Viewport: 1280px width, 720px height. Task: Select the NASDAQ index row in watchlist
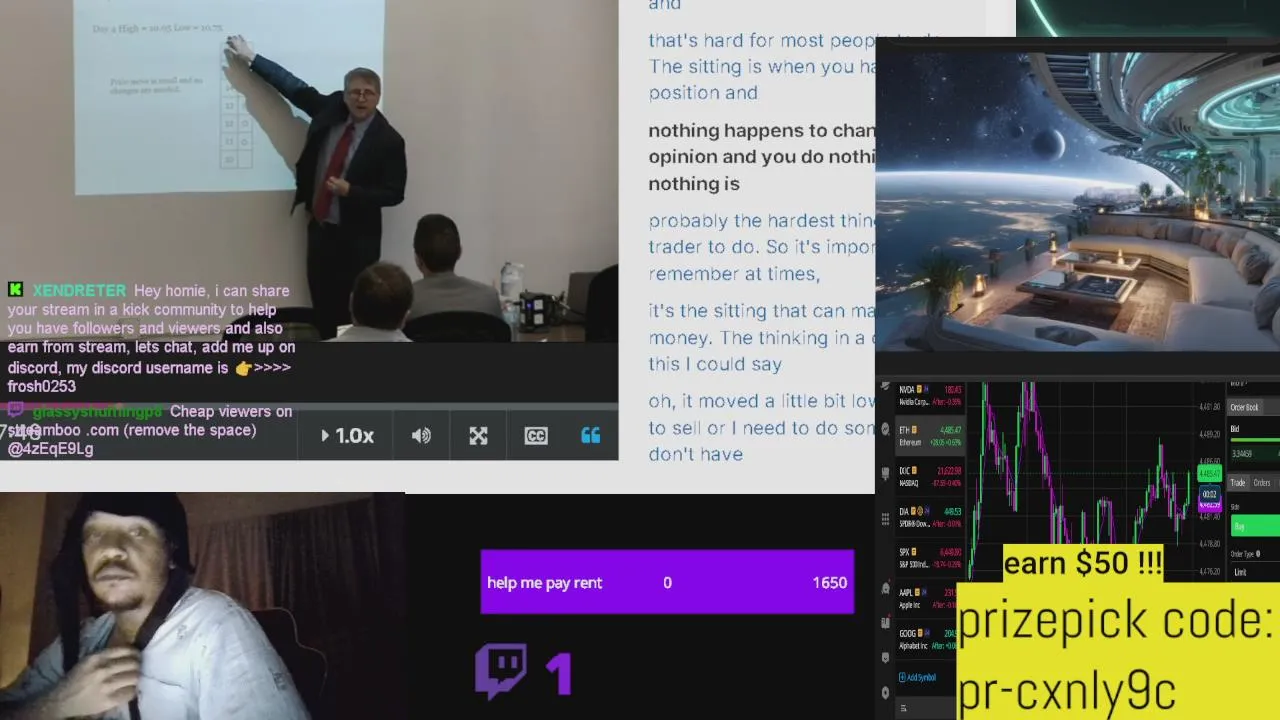[930, 476]
